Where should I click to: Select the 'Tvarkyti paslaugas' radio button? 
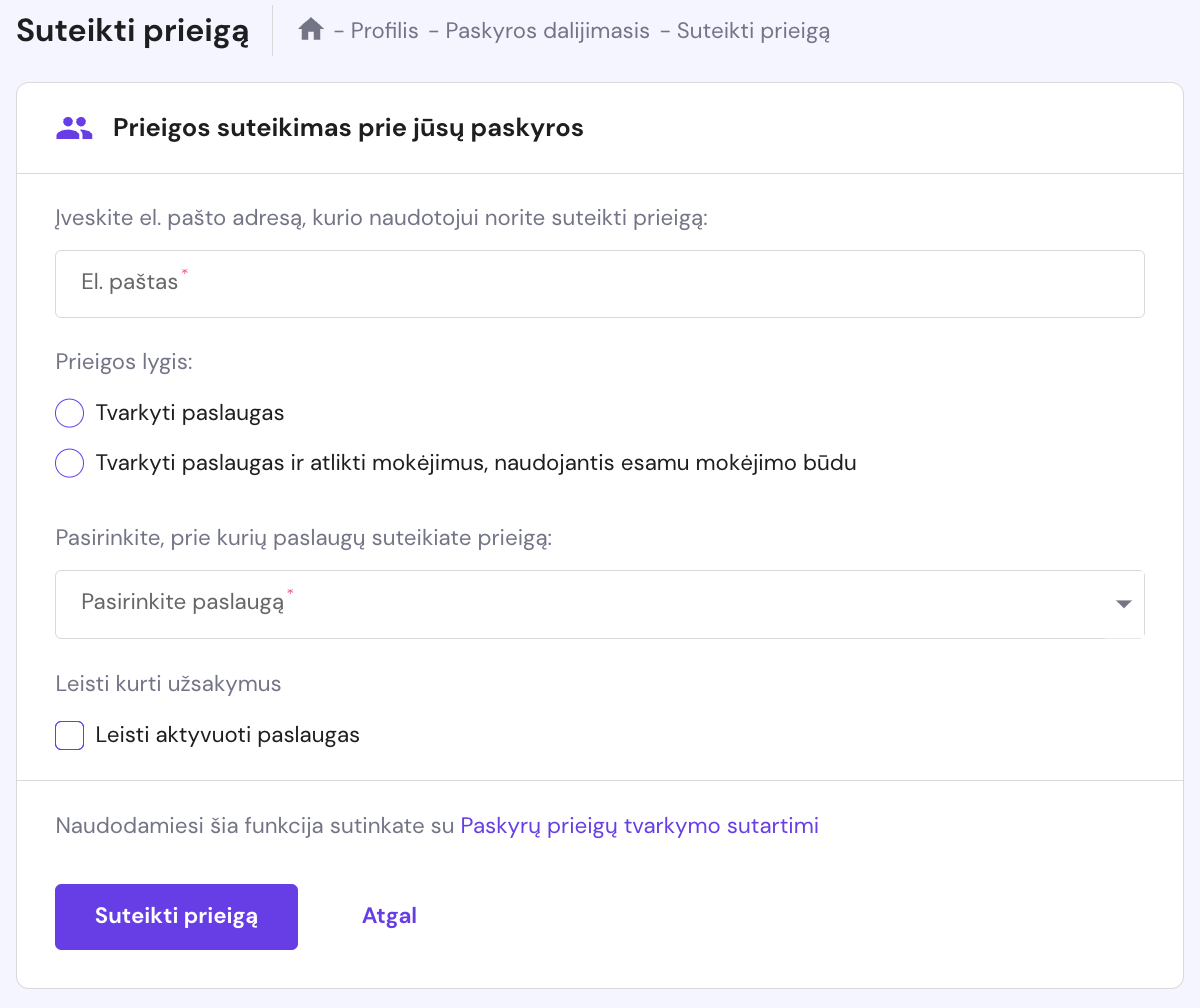pyautogui.click(x=69, y=412)
